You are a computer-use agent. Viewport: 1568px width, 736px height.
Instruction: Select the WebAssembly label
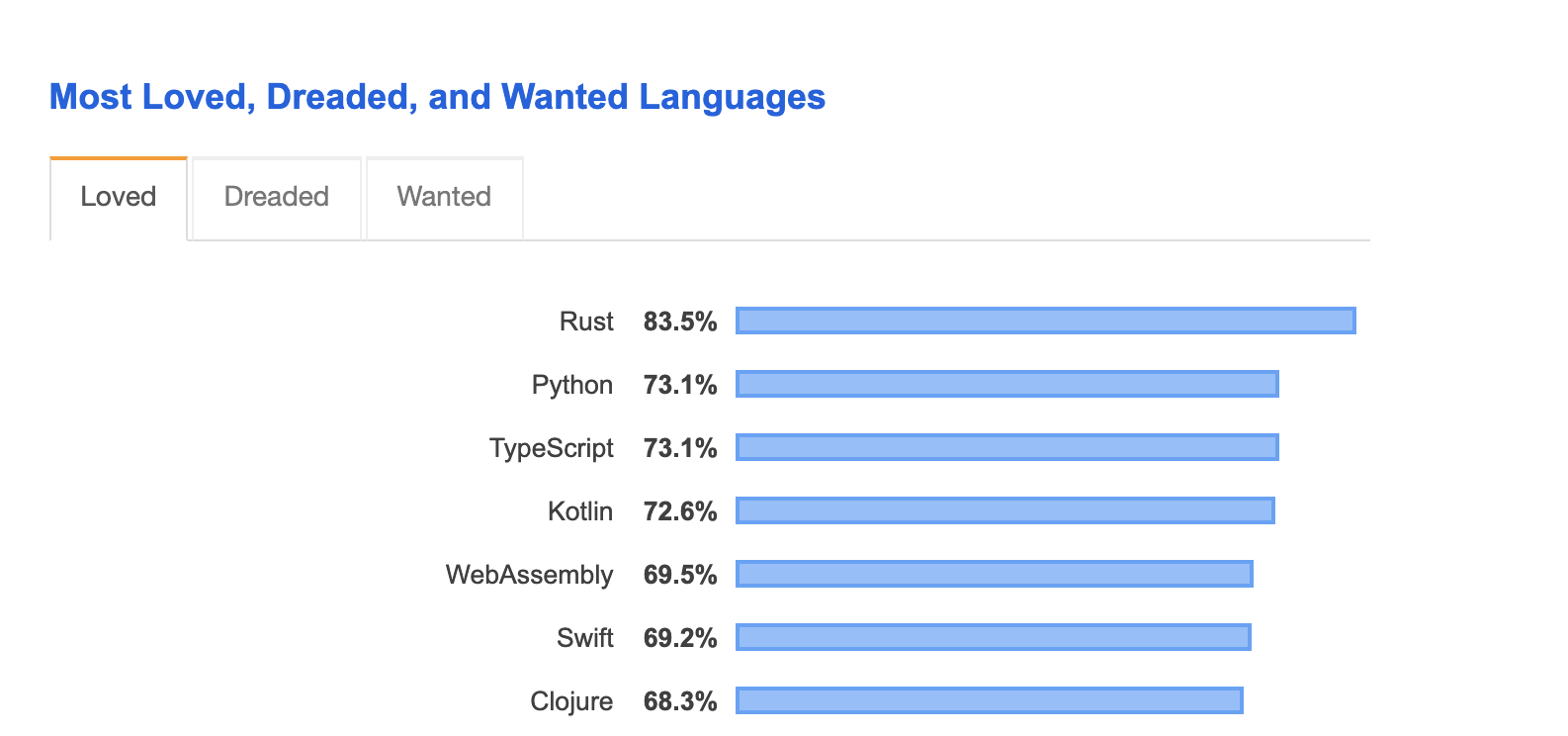530,575
